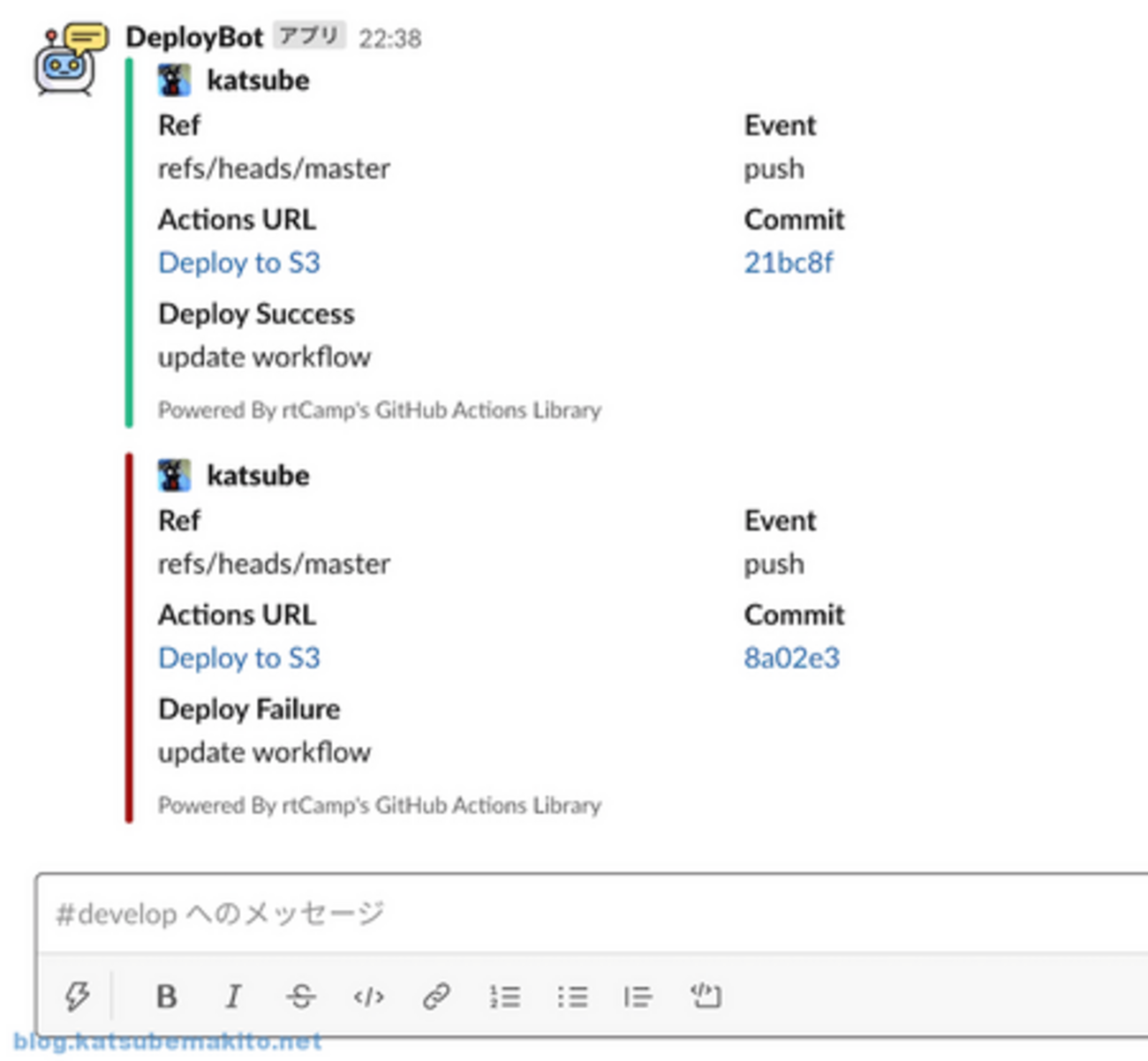Viewport: 1148px width, 1061px height.
Task: Apply blockquote formatting
Action: [638, 997]
